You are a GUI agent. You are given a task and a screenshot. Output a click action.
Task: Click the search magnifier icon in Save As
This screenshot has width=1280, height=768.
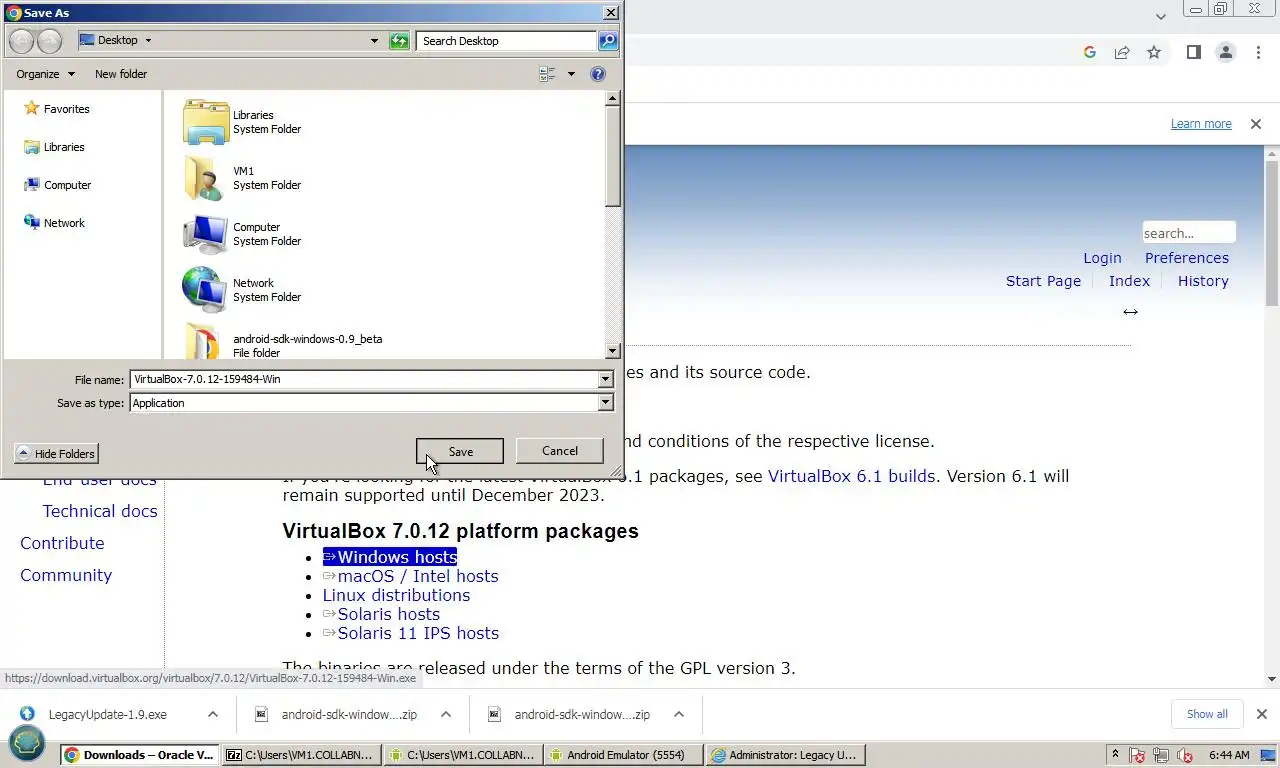click(608, 41)
